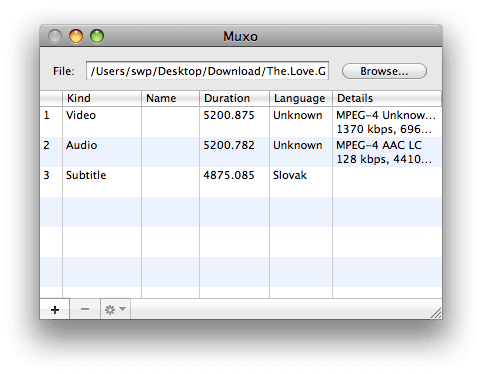Open the gear action menu

(x=115, y=309)
